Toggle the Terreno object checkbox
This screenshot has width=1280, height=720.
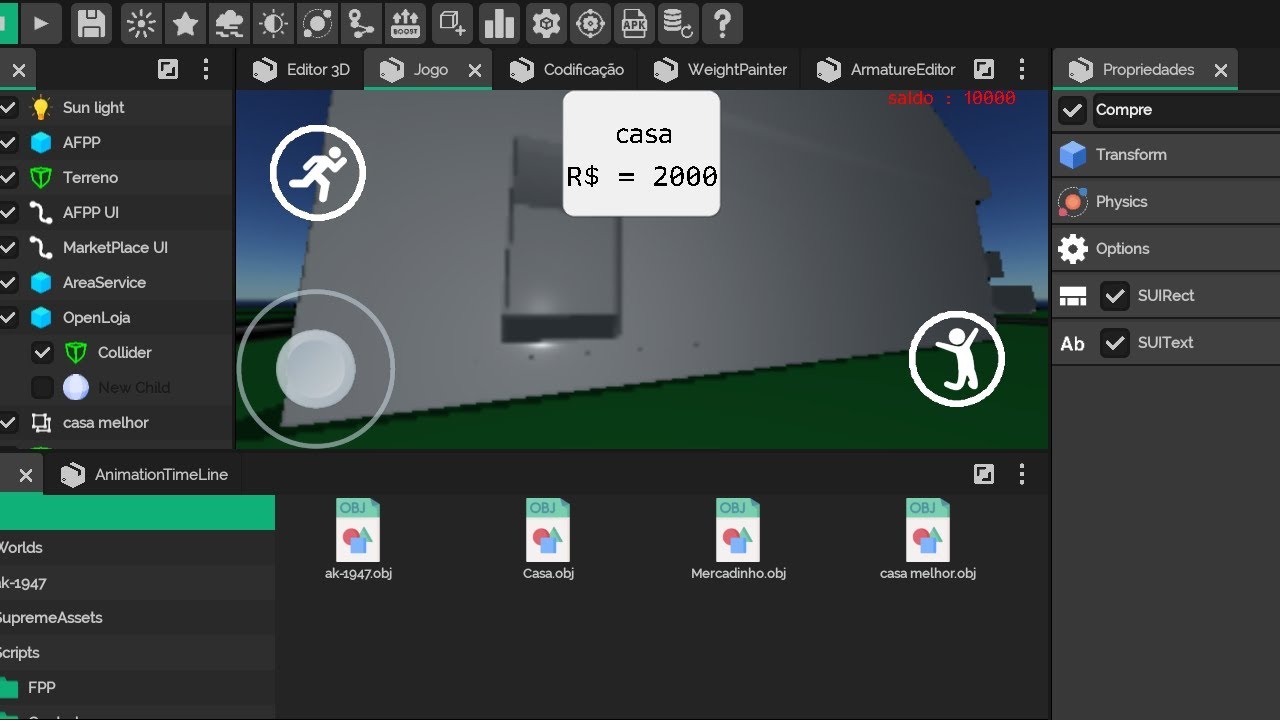pyautogui.click(x=7, y=177)
